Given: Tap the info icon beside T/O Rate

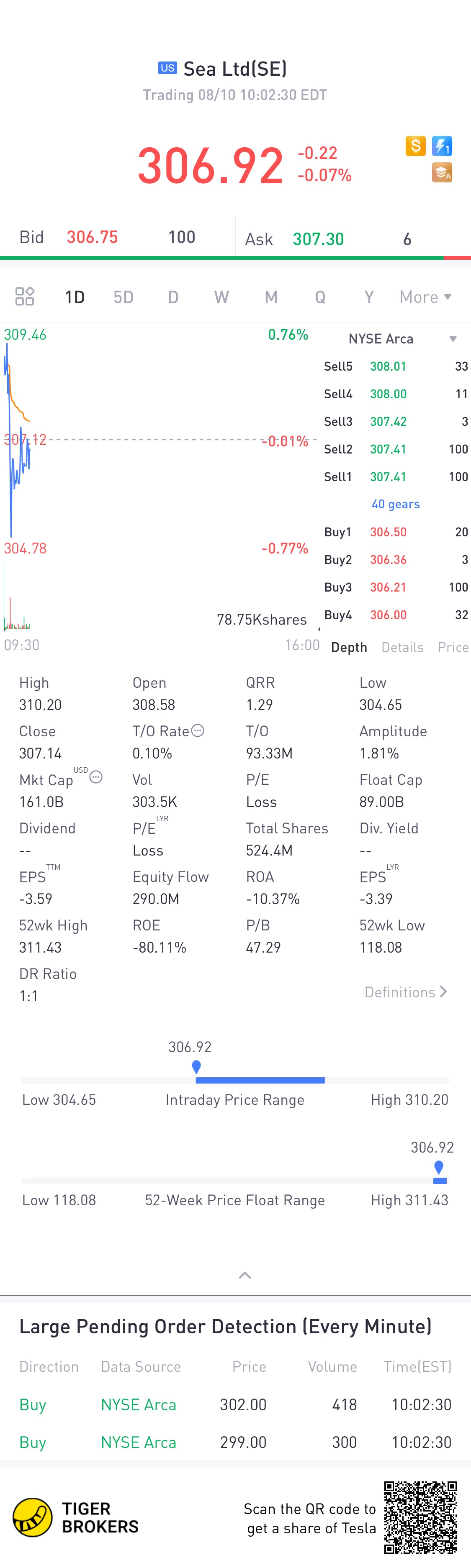Looking at the screenshot, I should 198,730.
